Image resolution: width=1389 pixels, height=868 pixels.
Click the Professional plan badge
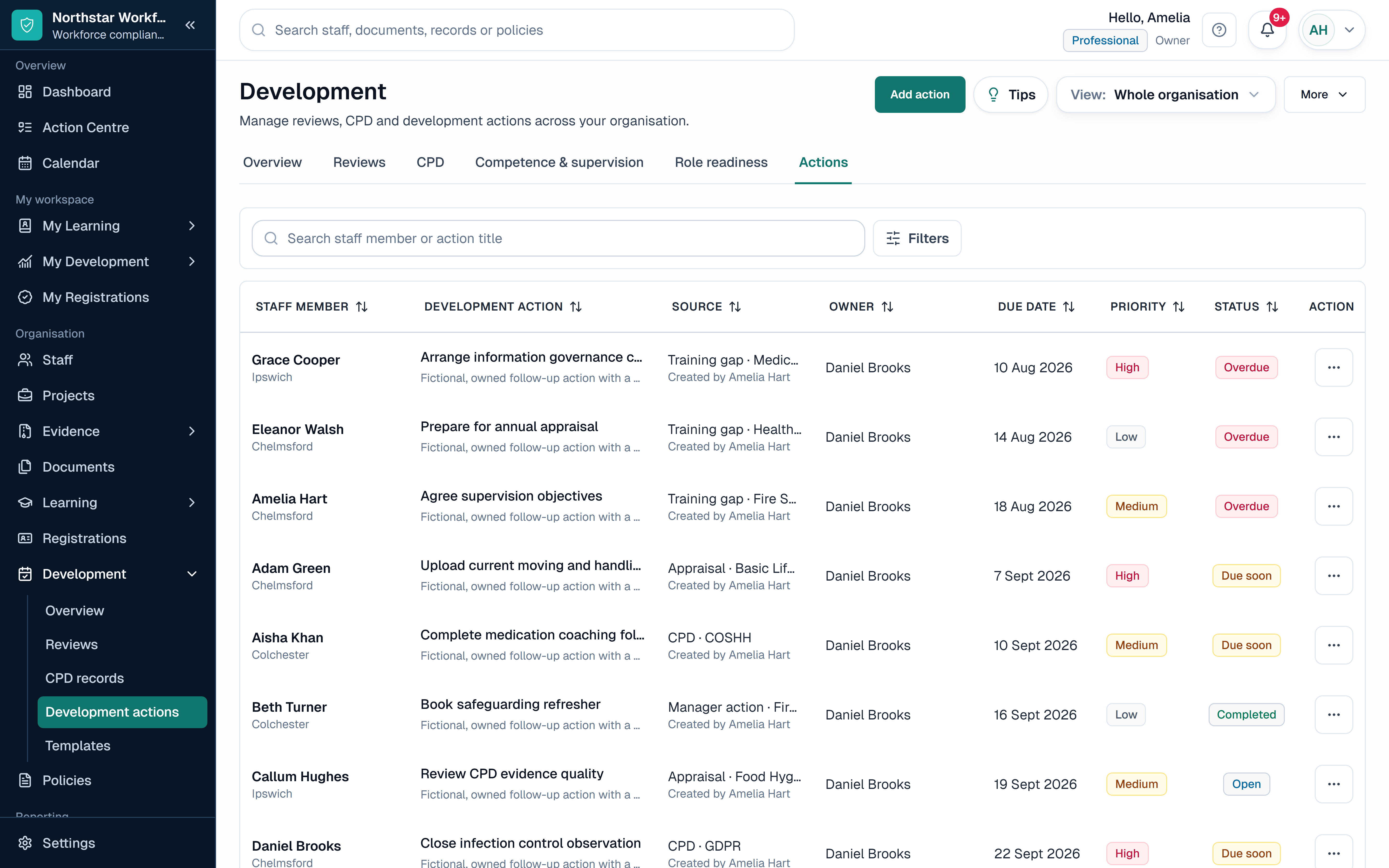[x=1105, y=40]
